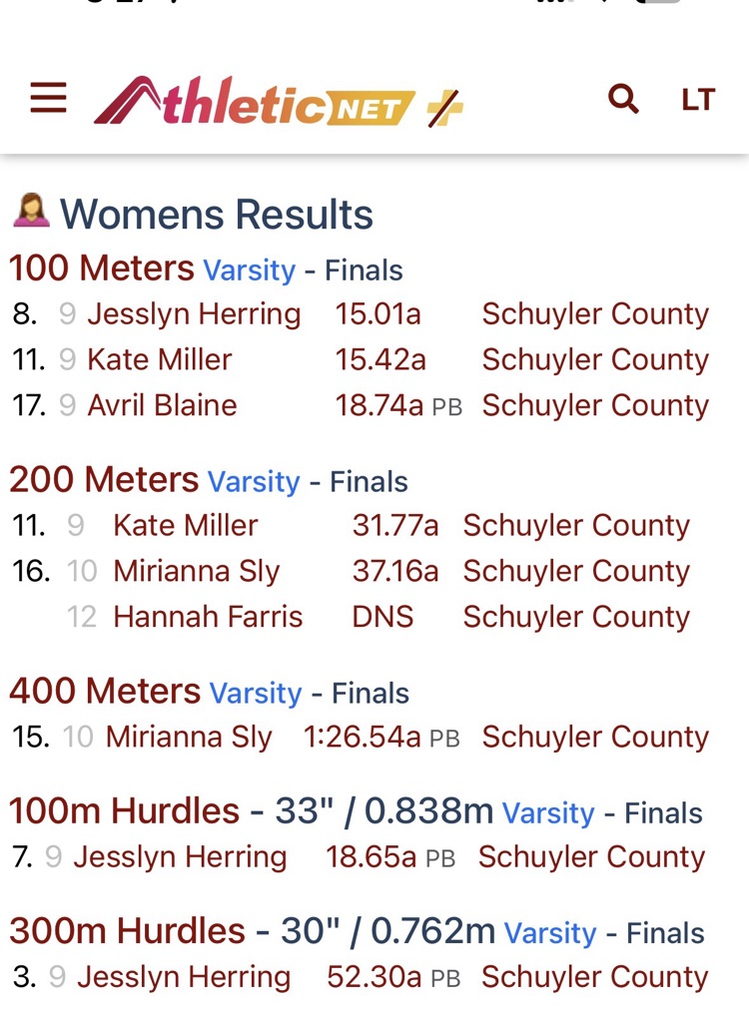The image size is (749, 1024).
Task: Open the 100m Hurdles event link
Action: coord(124,811)
